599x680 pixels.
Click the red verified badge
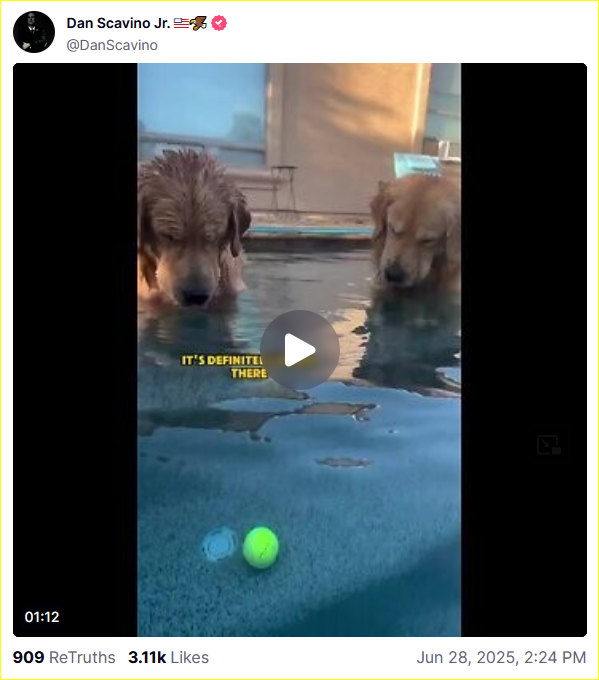(x=219, y=23)
